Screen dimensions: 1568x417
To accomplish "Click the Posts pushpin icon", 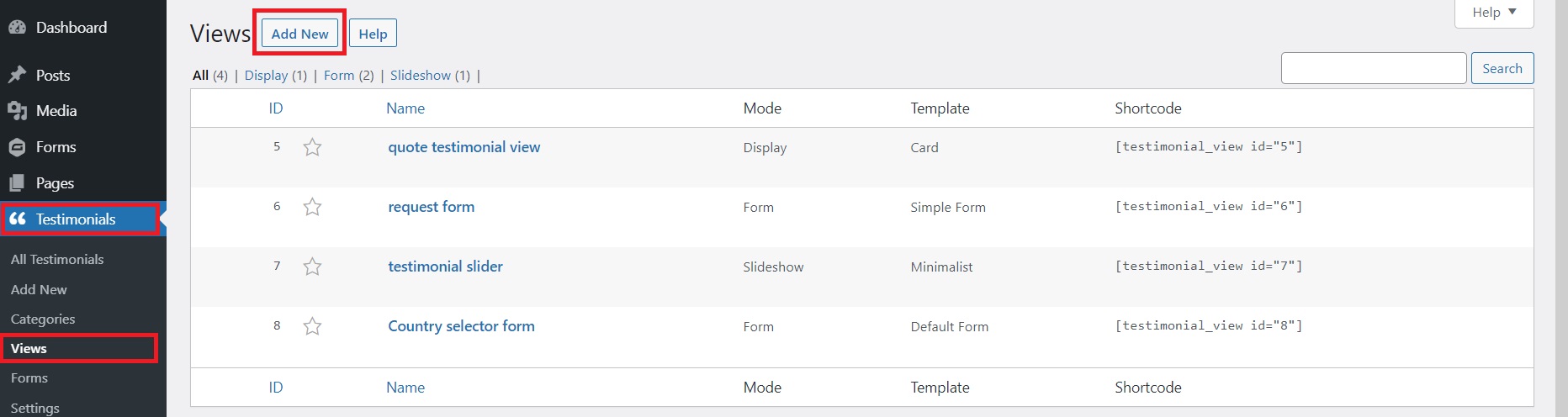I will click(17, 75).
